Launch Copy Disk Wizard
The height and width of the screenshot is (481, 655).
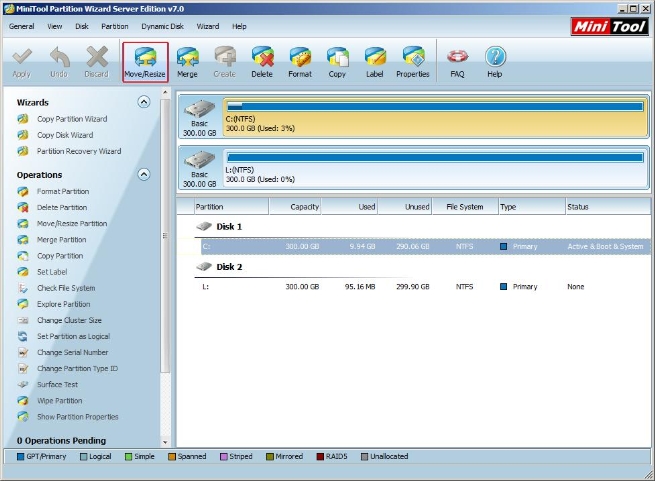(x=65, y=135)
